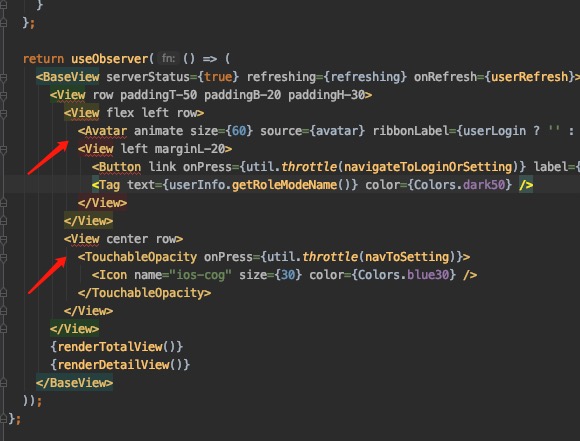This screenshot has height=441, width=580.
Task: Click the word flex in View flex left row
Action: [x=120, y=113]
